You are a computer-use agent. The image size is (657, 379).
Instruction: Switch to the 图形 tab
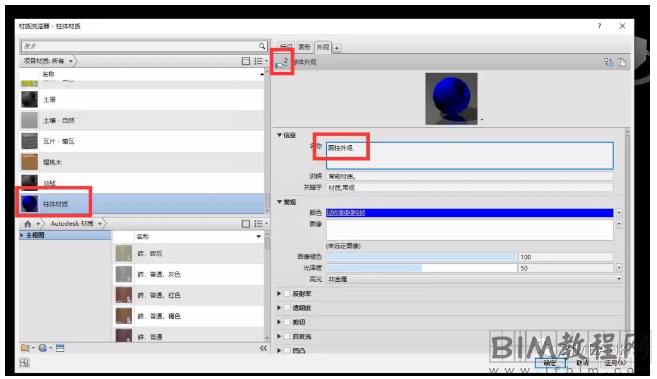pyautogui.click(x=305, y=47)
